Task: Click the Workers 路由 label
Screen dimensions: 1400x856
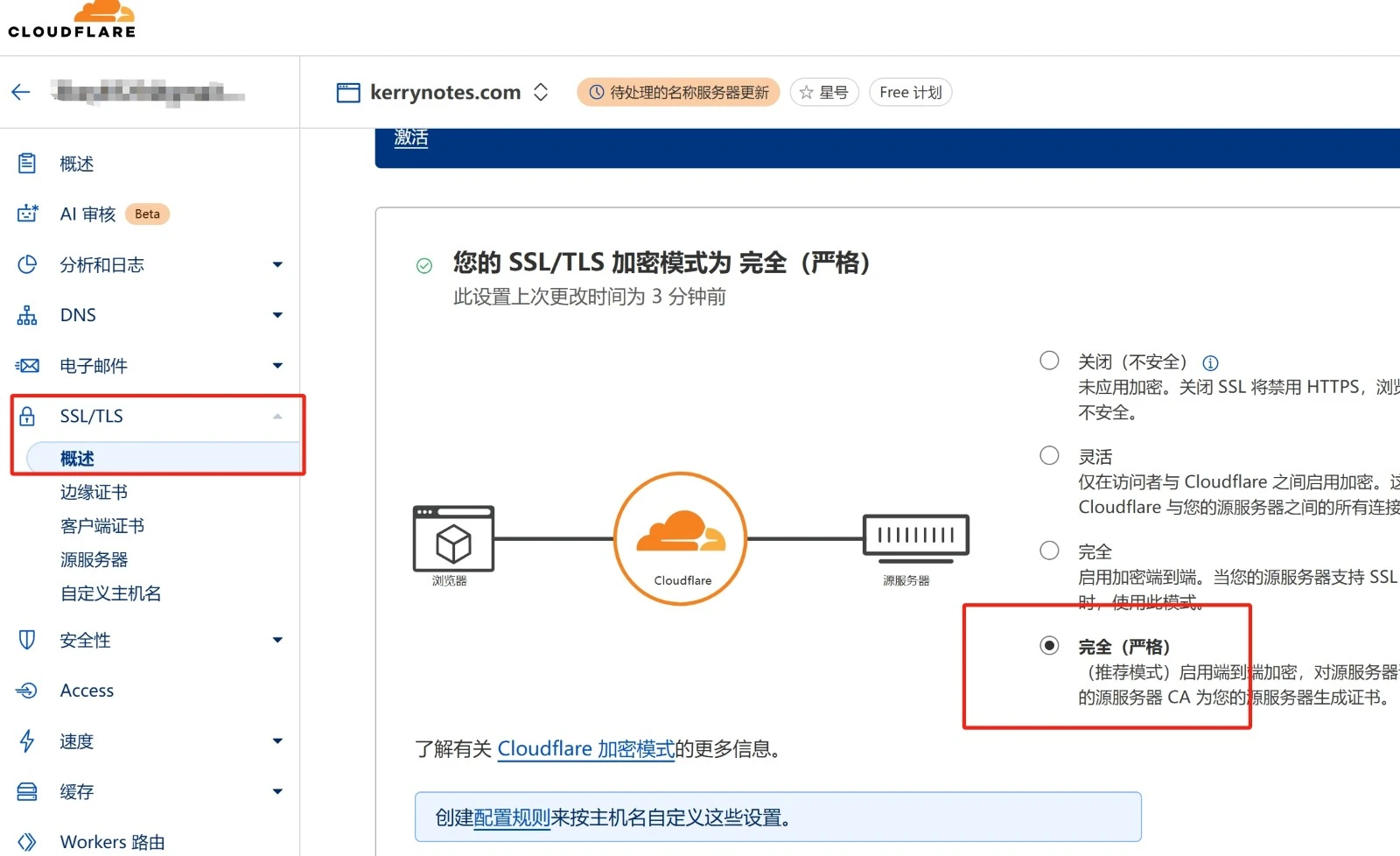Action: pos(112,842)
